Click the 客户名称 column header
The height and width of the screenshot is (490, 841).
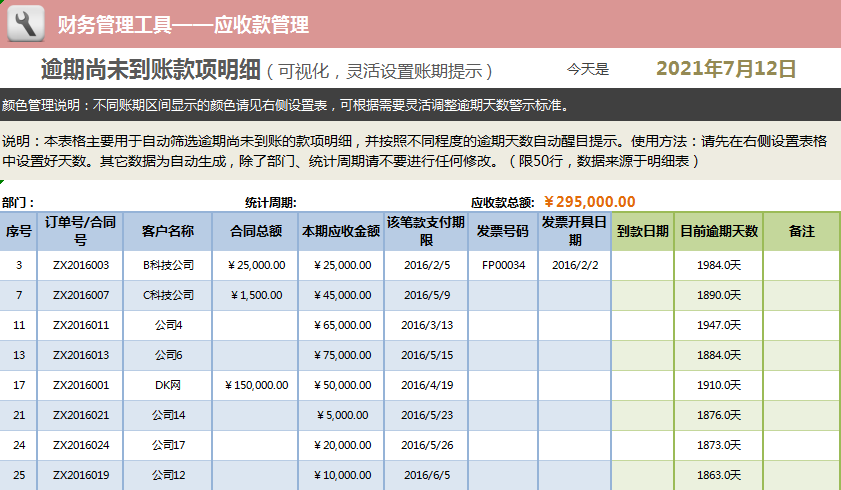click(168, 231)
